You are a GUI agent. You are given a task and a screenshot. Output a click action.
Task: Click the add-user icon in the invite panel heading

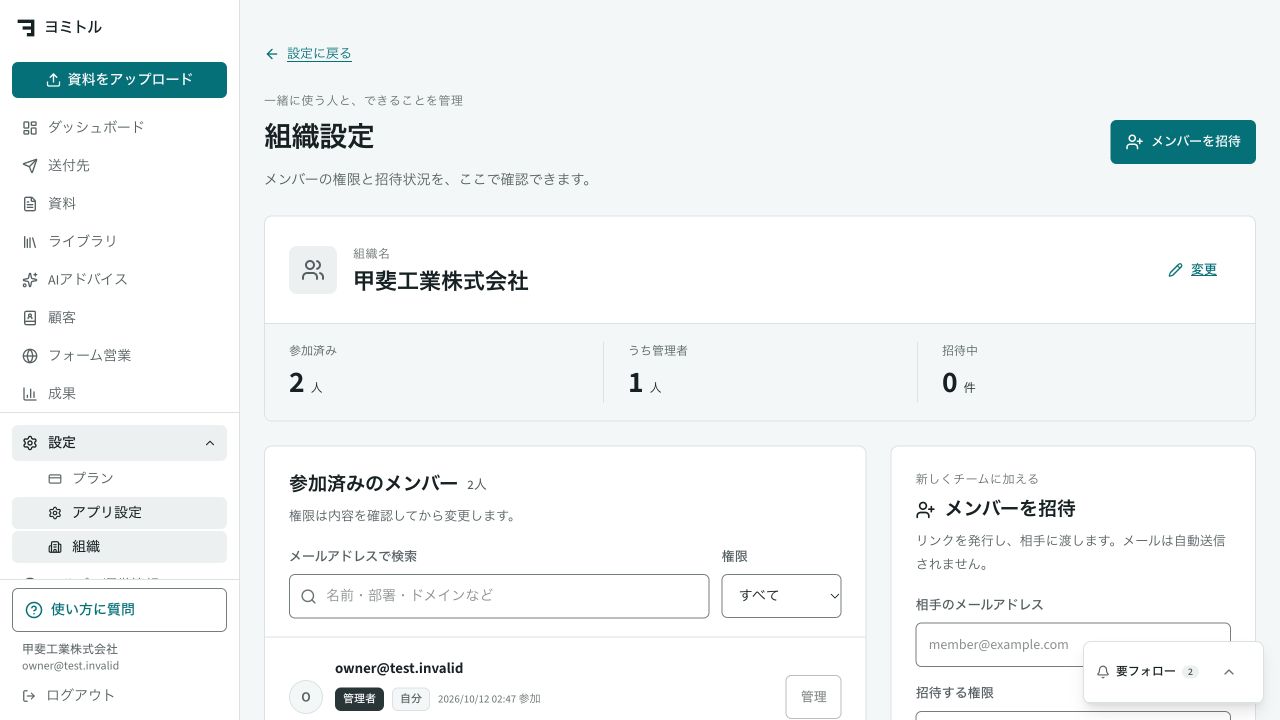coord(925,510)
